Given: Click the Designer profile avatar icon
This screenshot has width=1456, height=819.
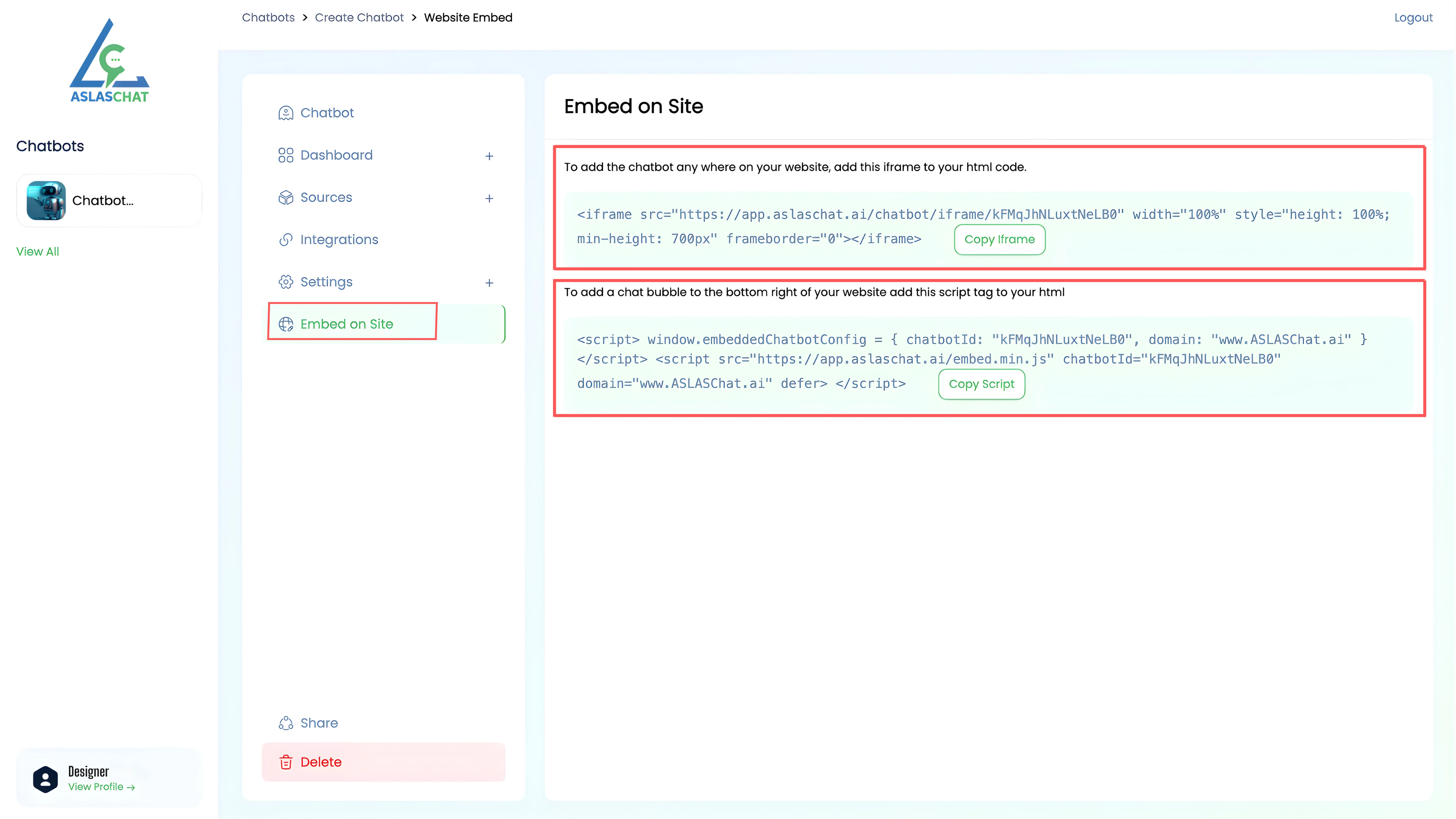Looking at the screenshot, I should [x=45, y=779].
